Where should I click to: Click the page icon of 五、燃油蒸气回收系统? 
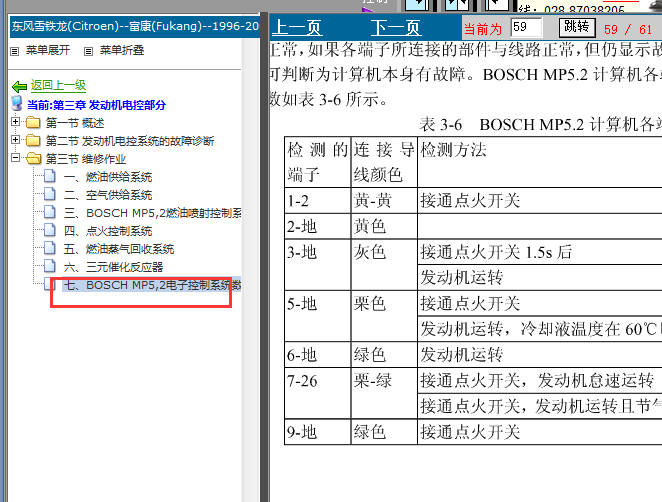[x=50, y=248]
